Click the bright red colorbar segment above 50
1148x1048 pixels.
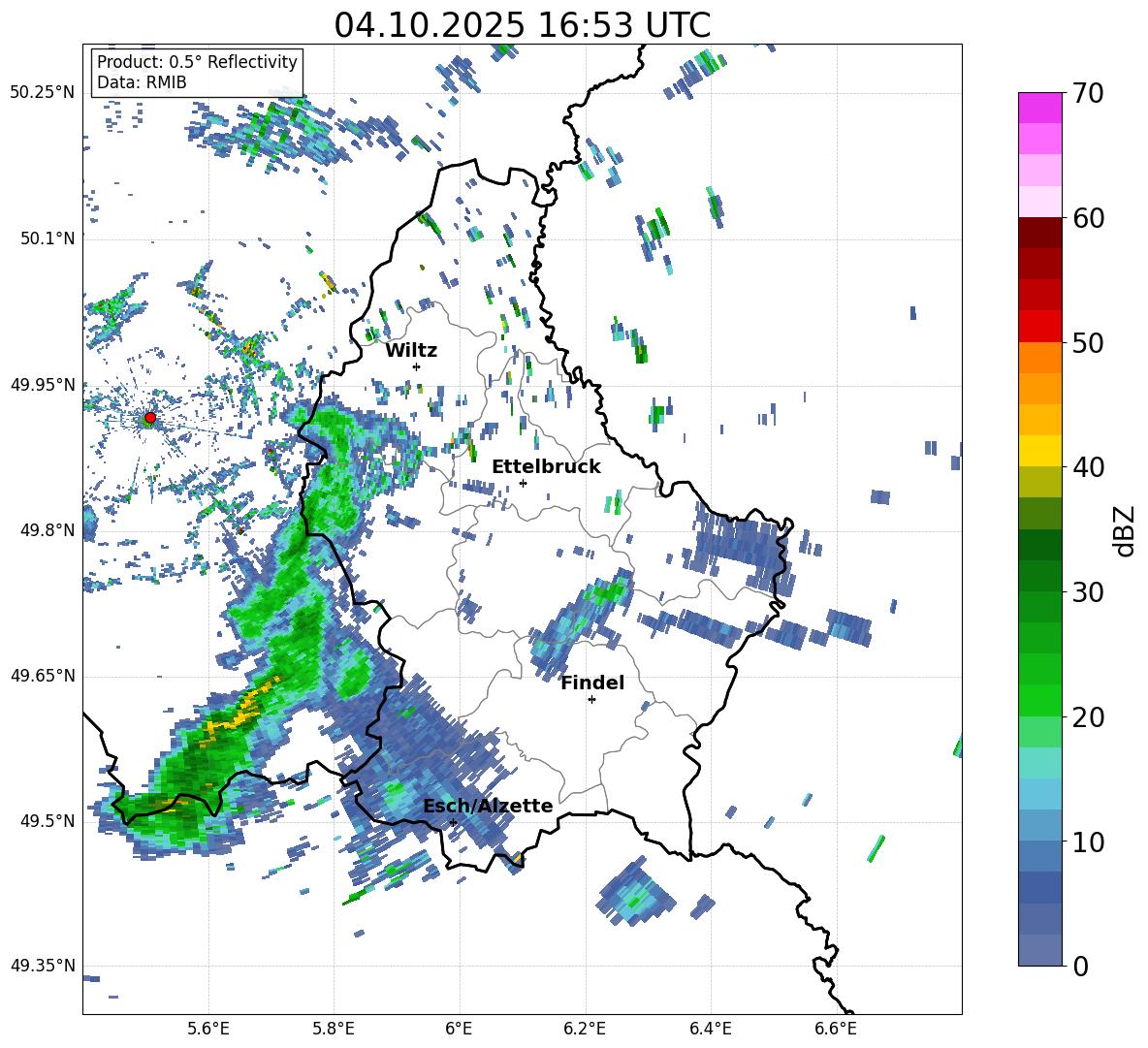tap(1039, 326)
